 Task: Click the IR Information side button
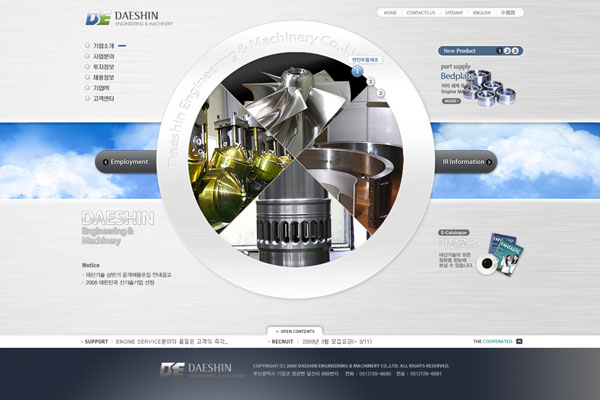pos(466,162)
